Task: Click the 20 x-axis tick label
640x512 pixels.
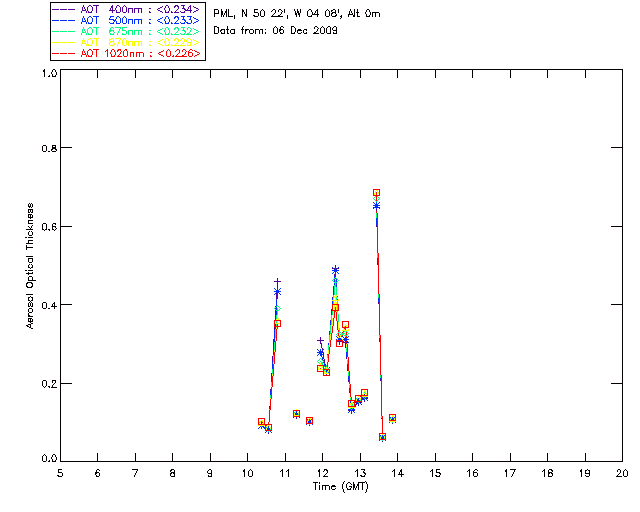Action: click(x=622, y=473)
